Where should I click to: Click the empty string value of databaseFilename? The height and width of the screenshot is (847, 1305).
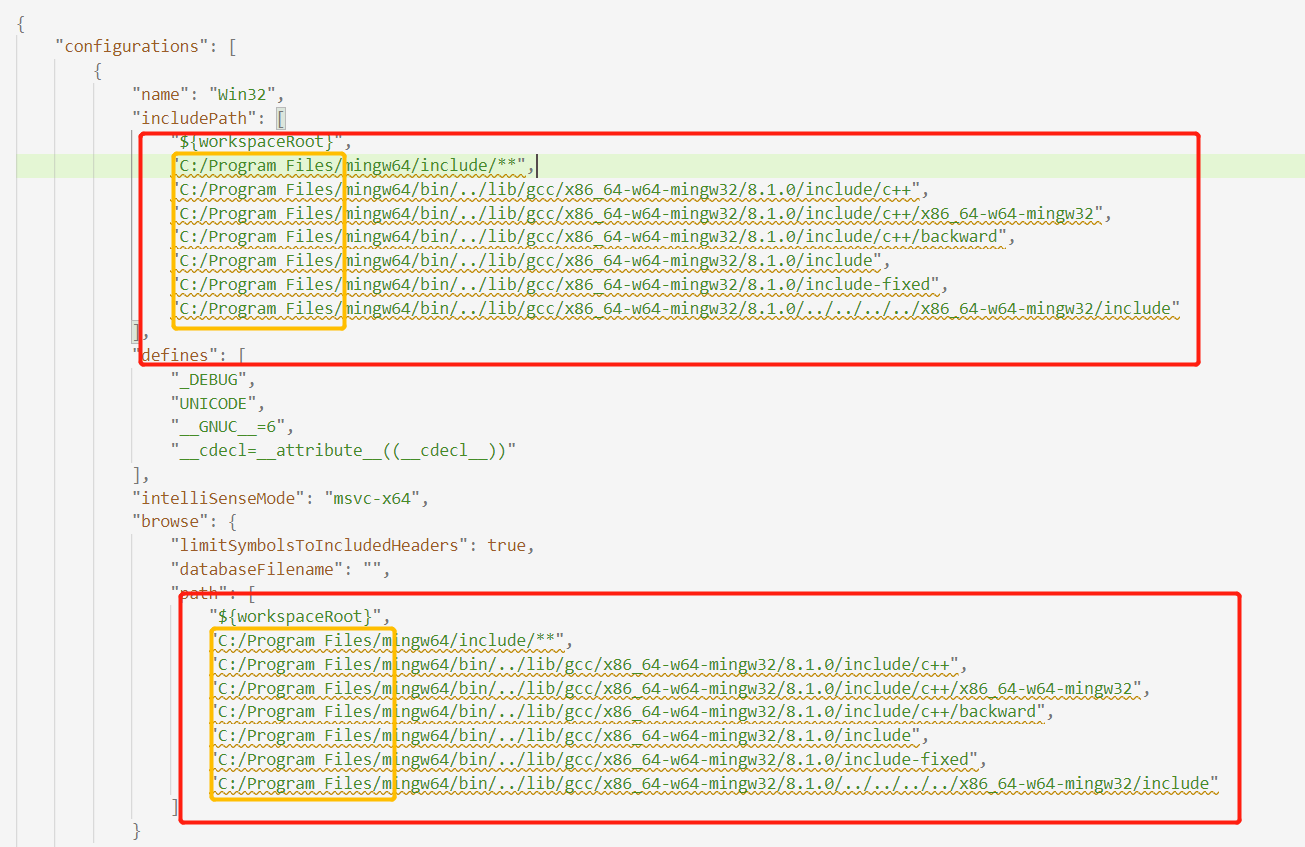click(373, 570)
